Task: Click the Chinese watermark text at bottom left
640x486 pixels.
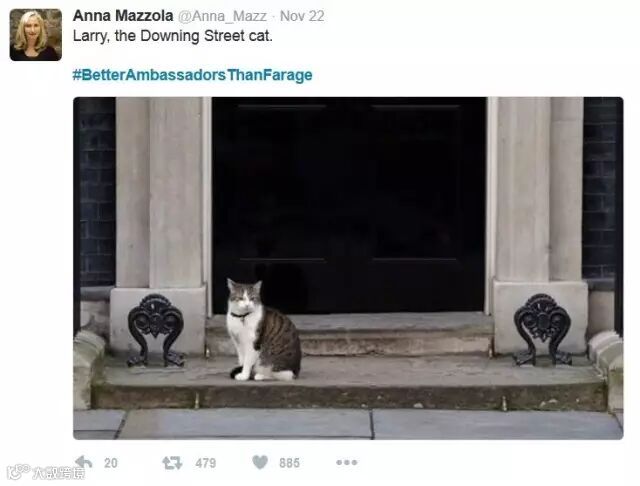Action: pos(59,473)
